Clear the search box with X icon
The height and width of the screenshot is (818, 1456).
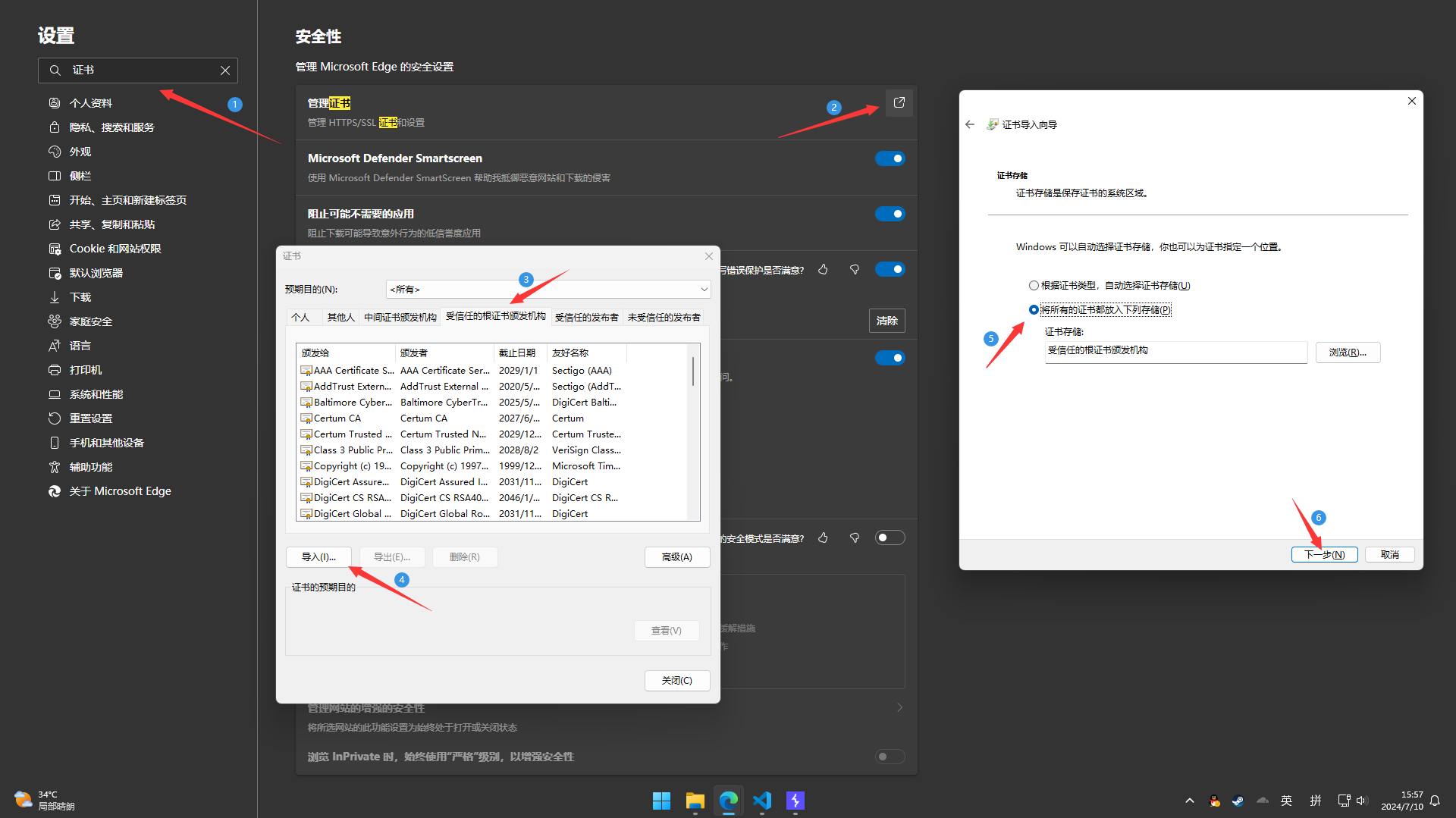pos(225,71)
